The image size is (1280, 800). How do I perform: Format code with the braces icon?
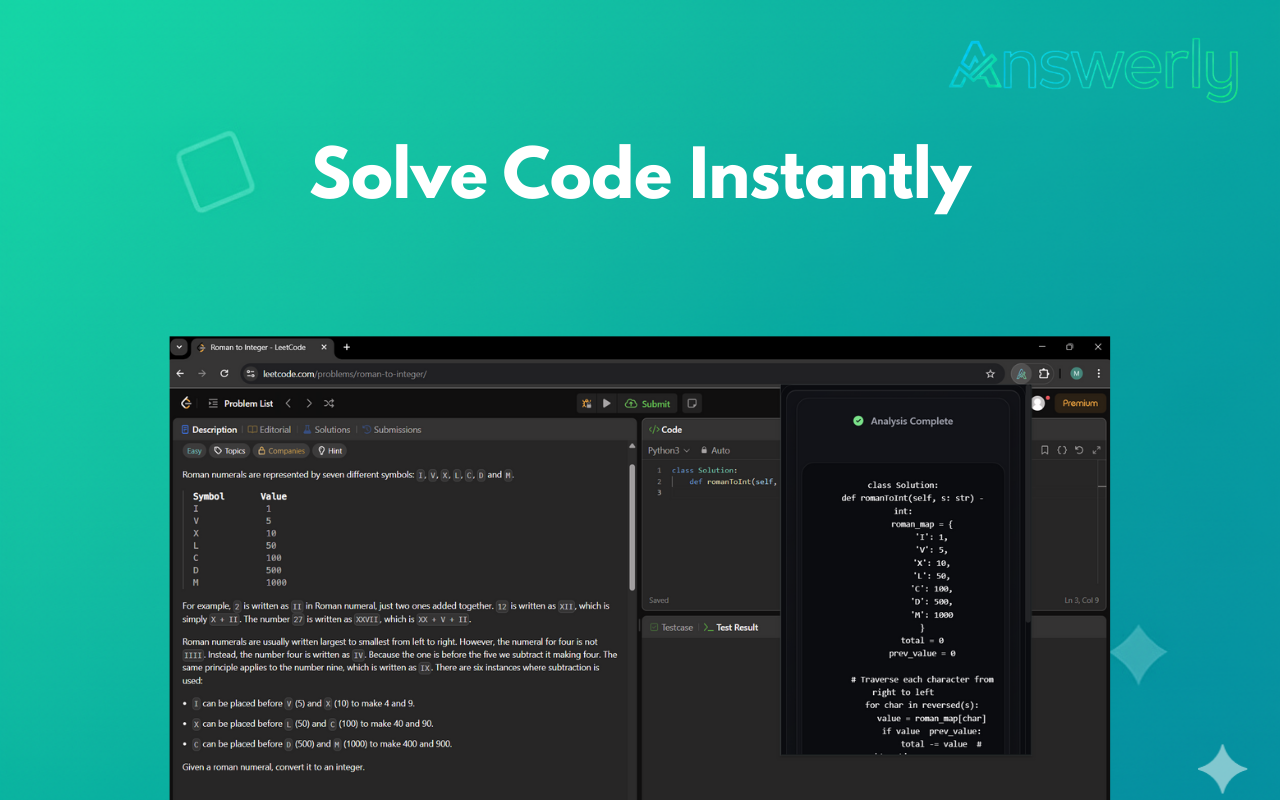(x=1062, y=450)
